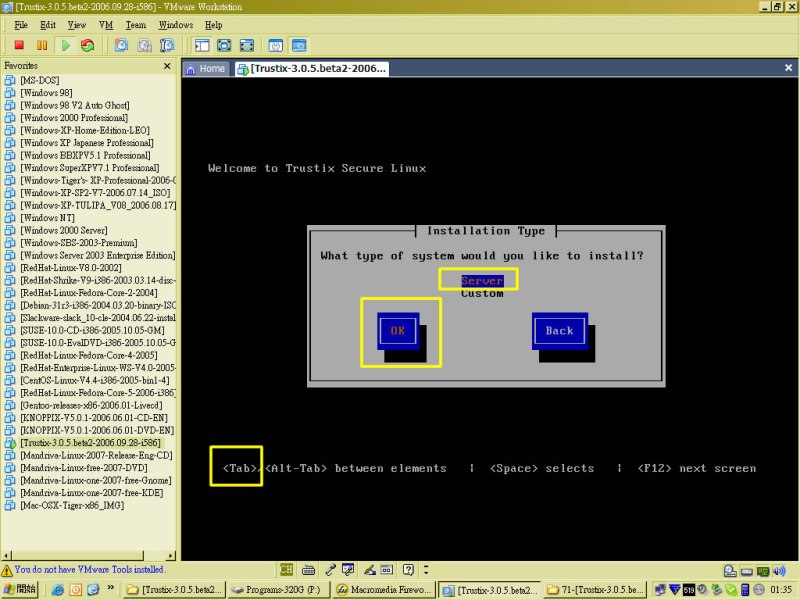Open the VM menu
800x600 pixels.
(x=106, y=24)
